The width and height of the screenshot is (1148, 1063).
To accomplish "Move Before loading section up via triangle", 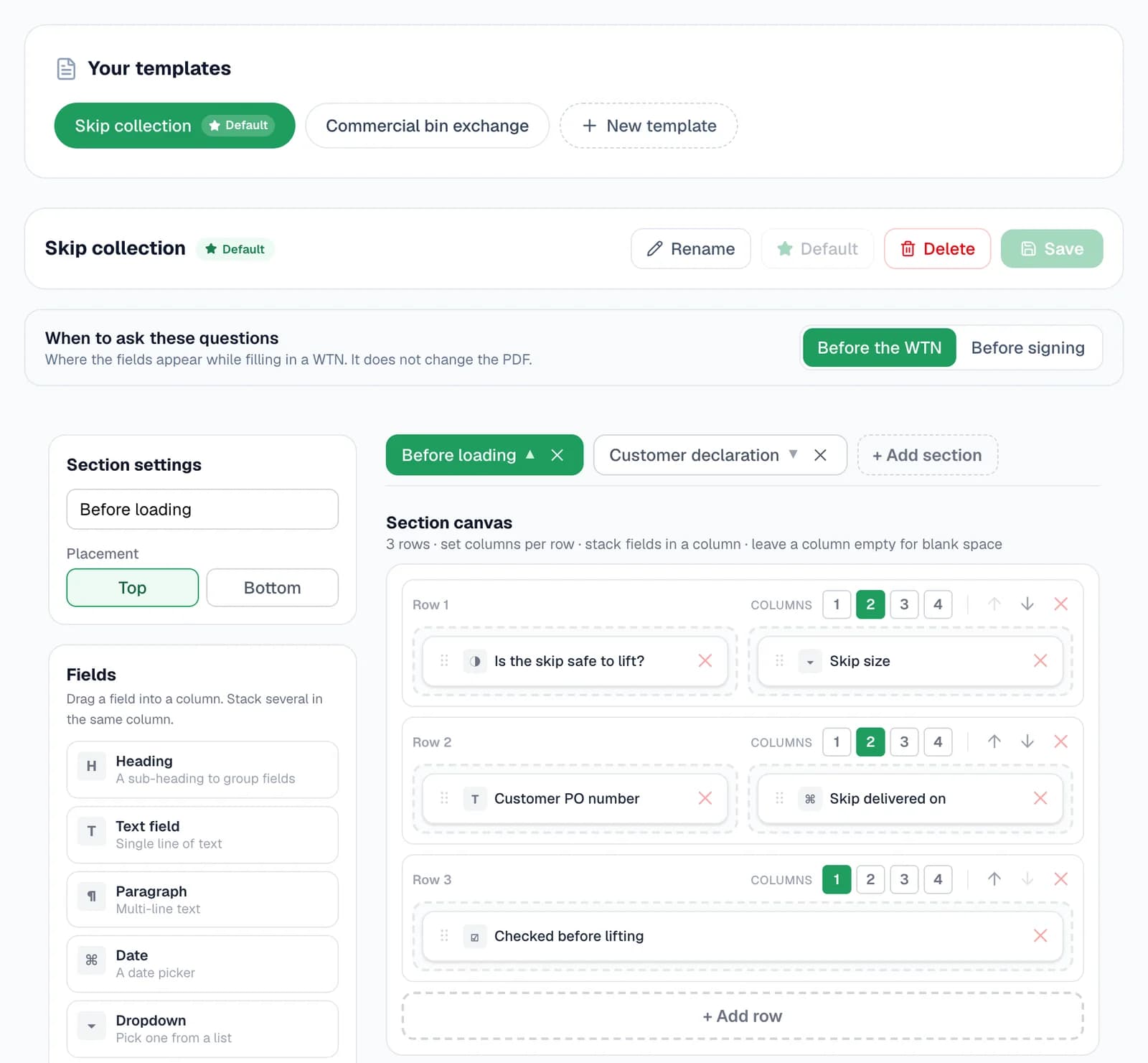I will click(530, 454).
